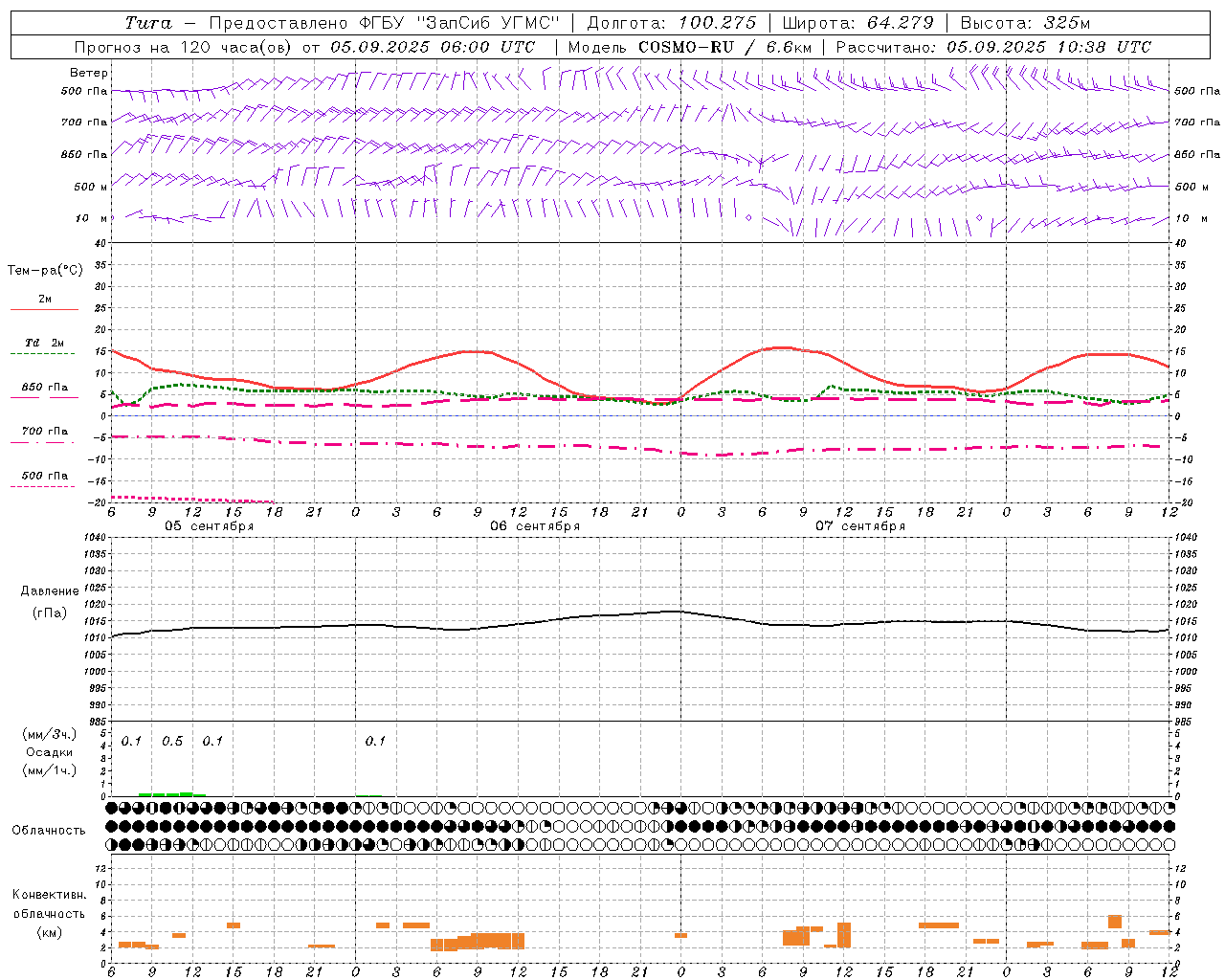The height and width of the screenshot is (980, 1225).
Task: Click the "Высота: 325м" header field
Action: [x=1025, y=23]
